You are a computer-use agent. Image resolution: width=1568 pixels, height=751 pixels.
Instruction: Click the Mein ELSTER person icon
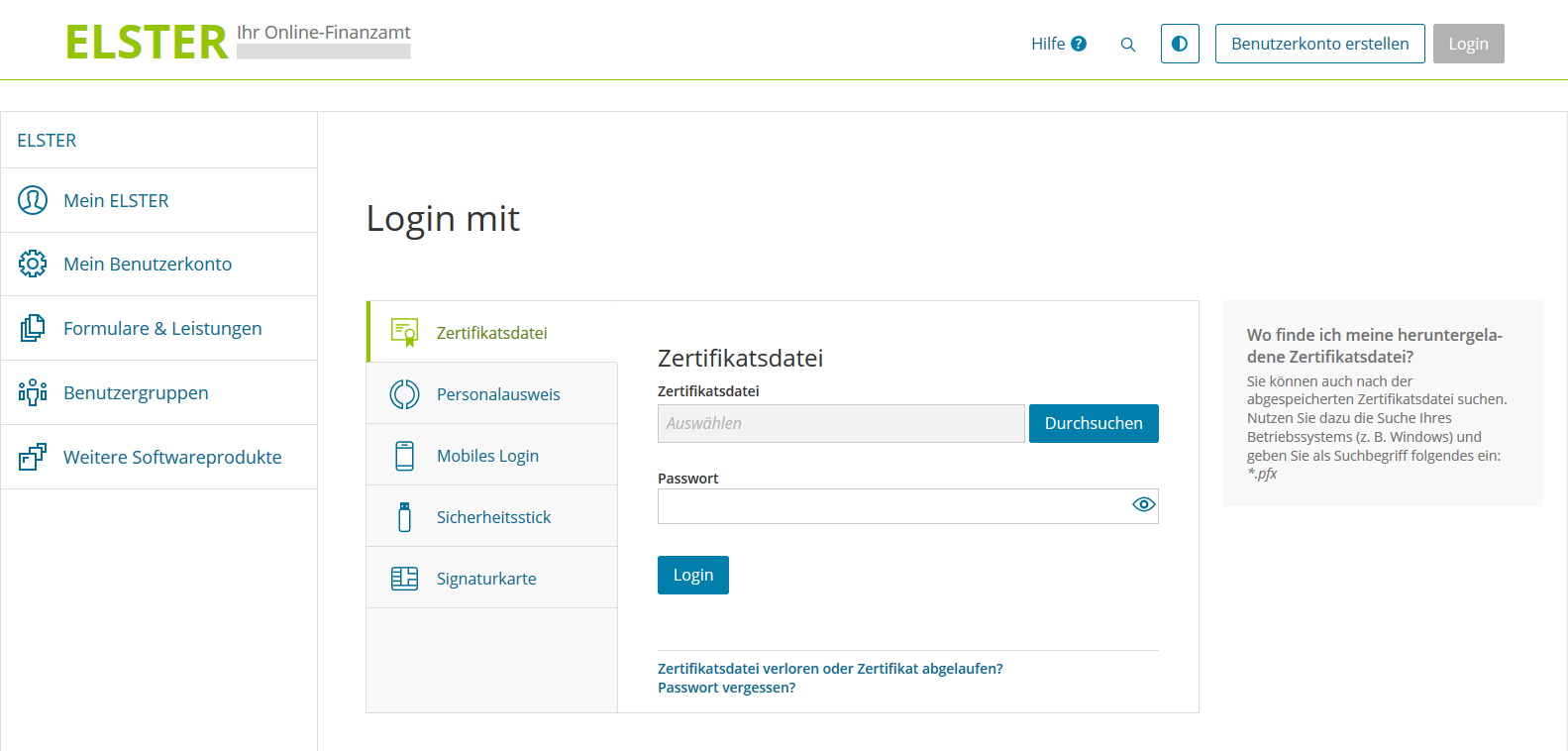tap(33, 200)
